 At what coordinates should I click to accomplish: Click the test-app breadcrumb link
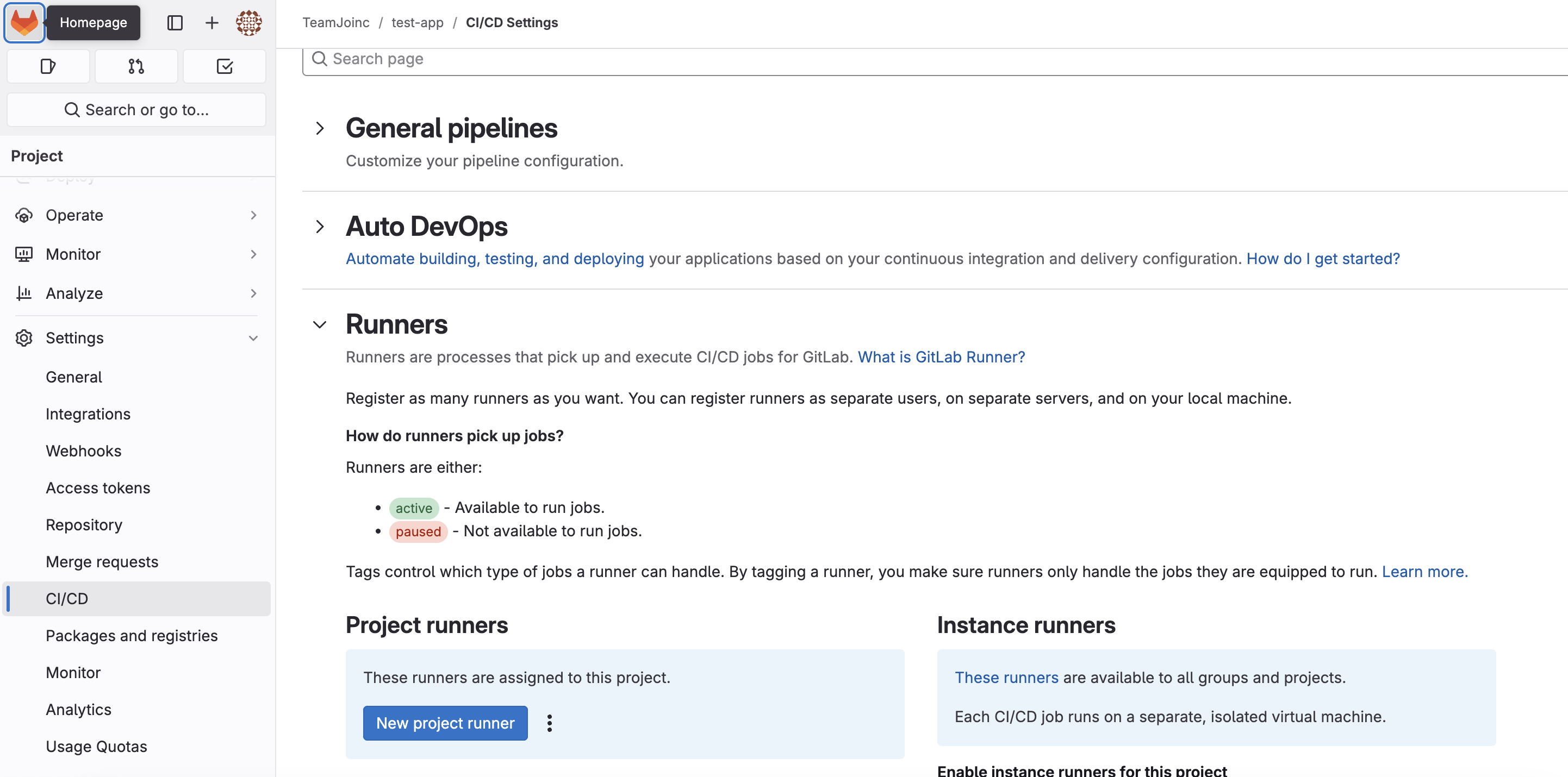click(417, 22)
